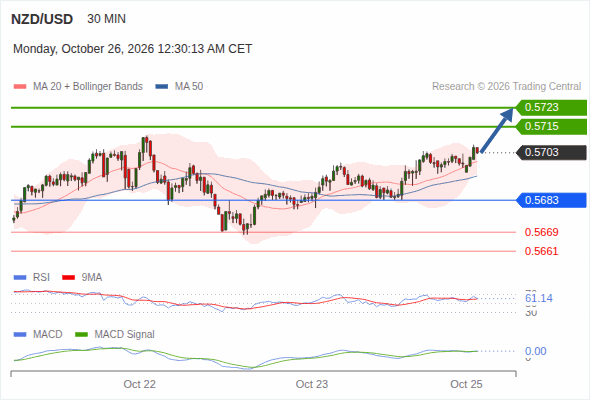The width and height of the screenshot is (590, 400).
Task: Click the MACD Signal green legend swatch
Action: click(81, 335)
